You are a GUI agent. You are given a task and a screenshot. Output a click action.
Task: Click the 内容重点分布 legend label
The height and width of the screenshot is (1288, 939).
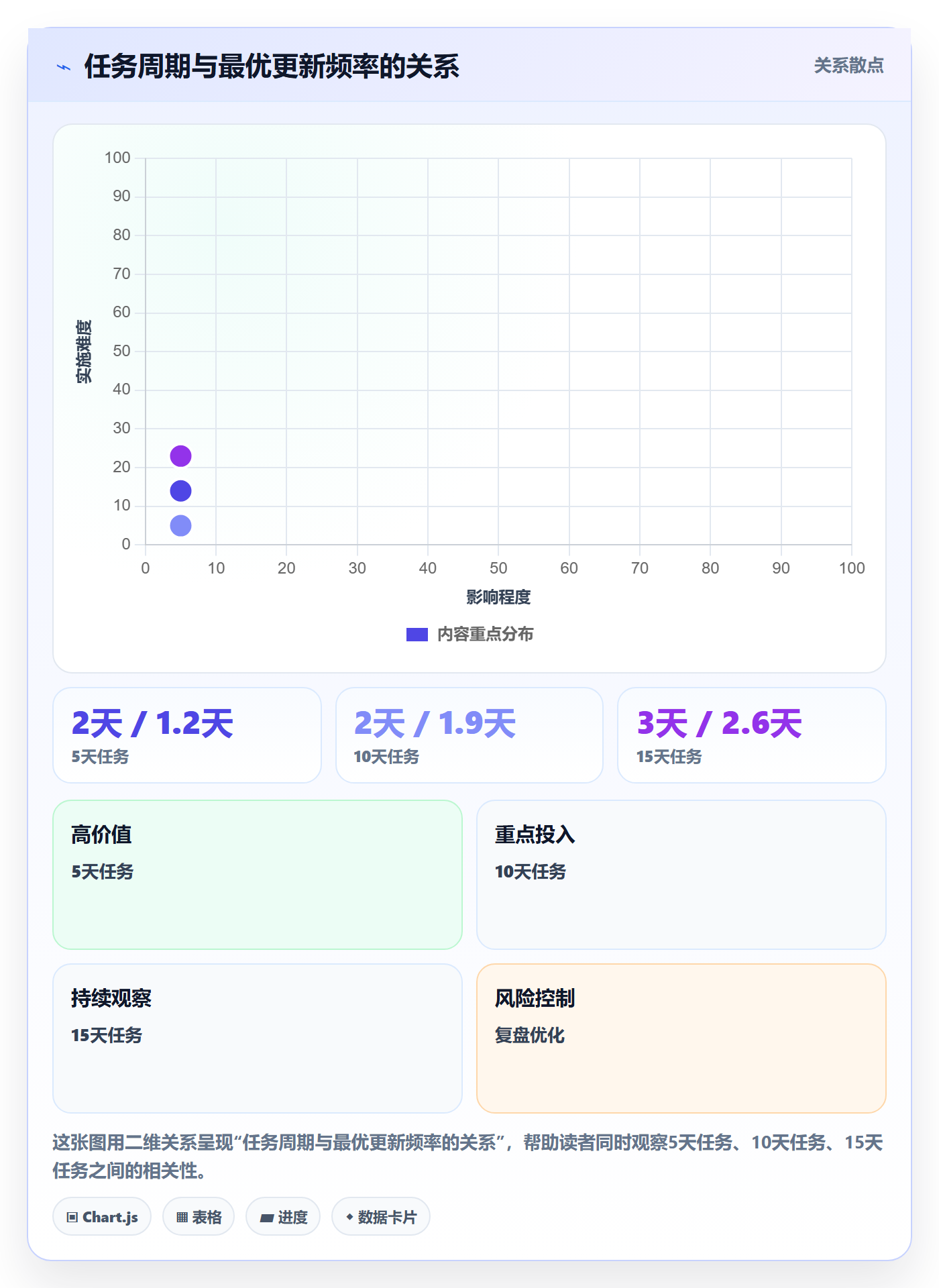pyautogui.click(x=485, y=635)
